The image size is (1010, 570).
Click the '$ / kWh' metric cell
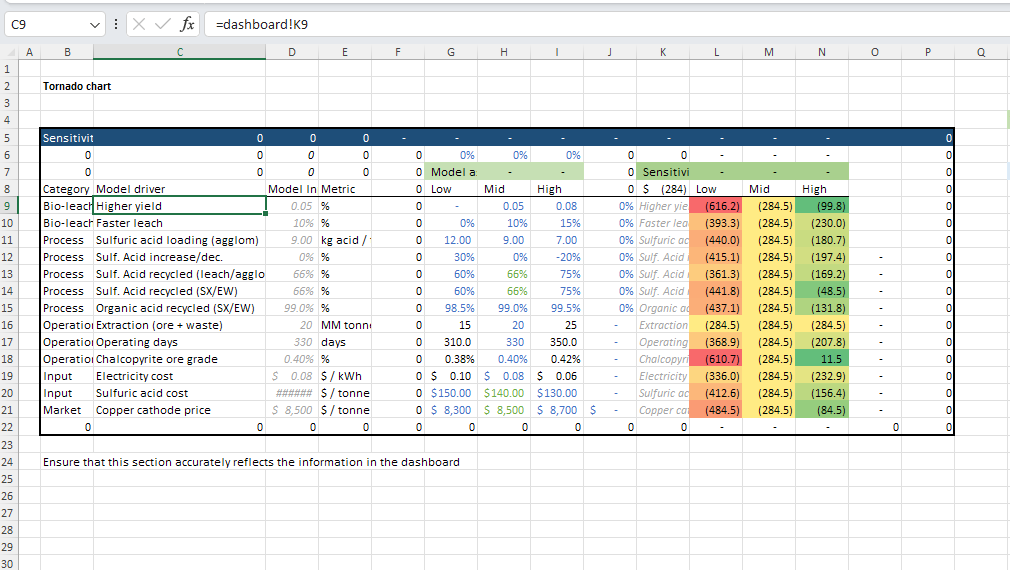point(345,376)
